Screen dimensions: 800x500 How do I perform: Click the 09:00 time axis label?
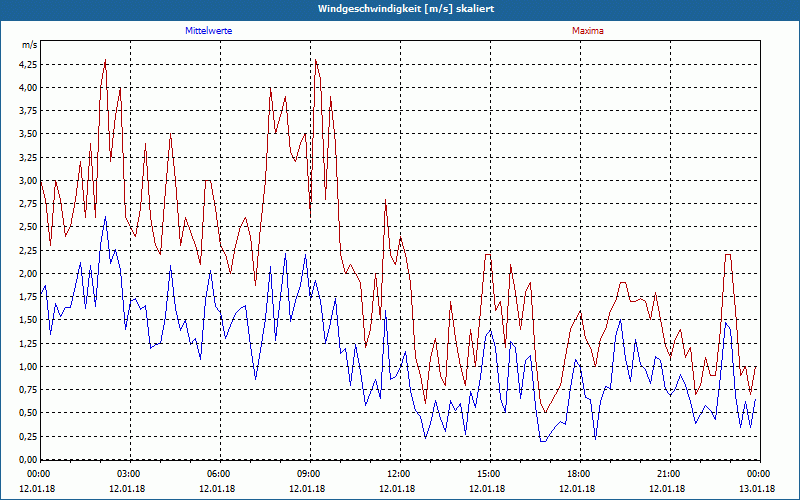pyautogui.click(x=310, y=474)
